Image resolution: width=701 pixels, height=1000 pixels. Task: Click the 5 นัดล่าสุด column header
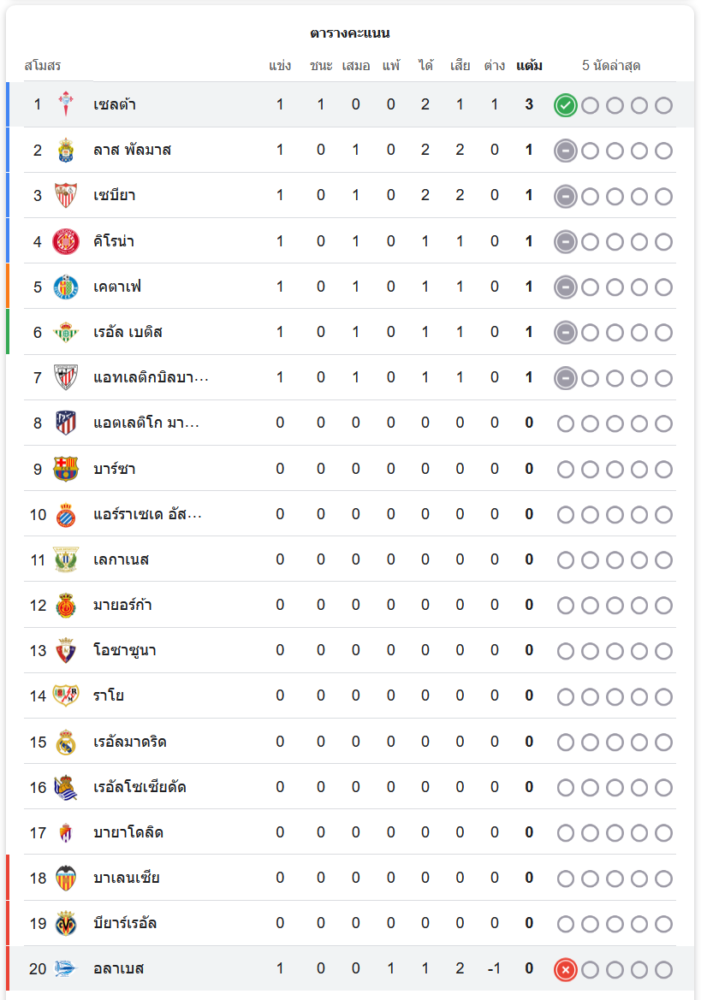click(x=611, y=66)
